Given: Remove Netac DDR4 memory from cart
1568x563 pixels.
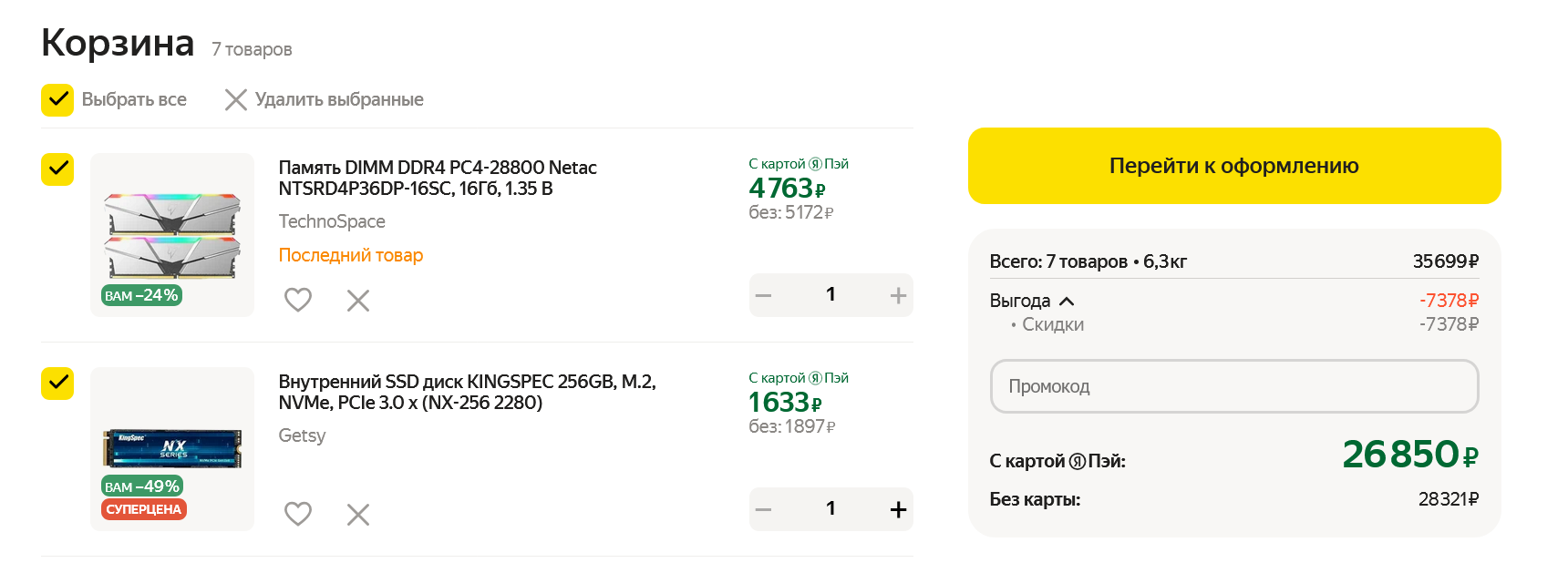Looking at the screenshot, I should coord(358,301).
